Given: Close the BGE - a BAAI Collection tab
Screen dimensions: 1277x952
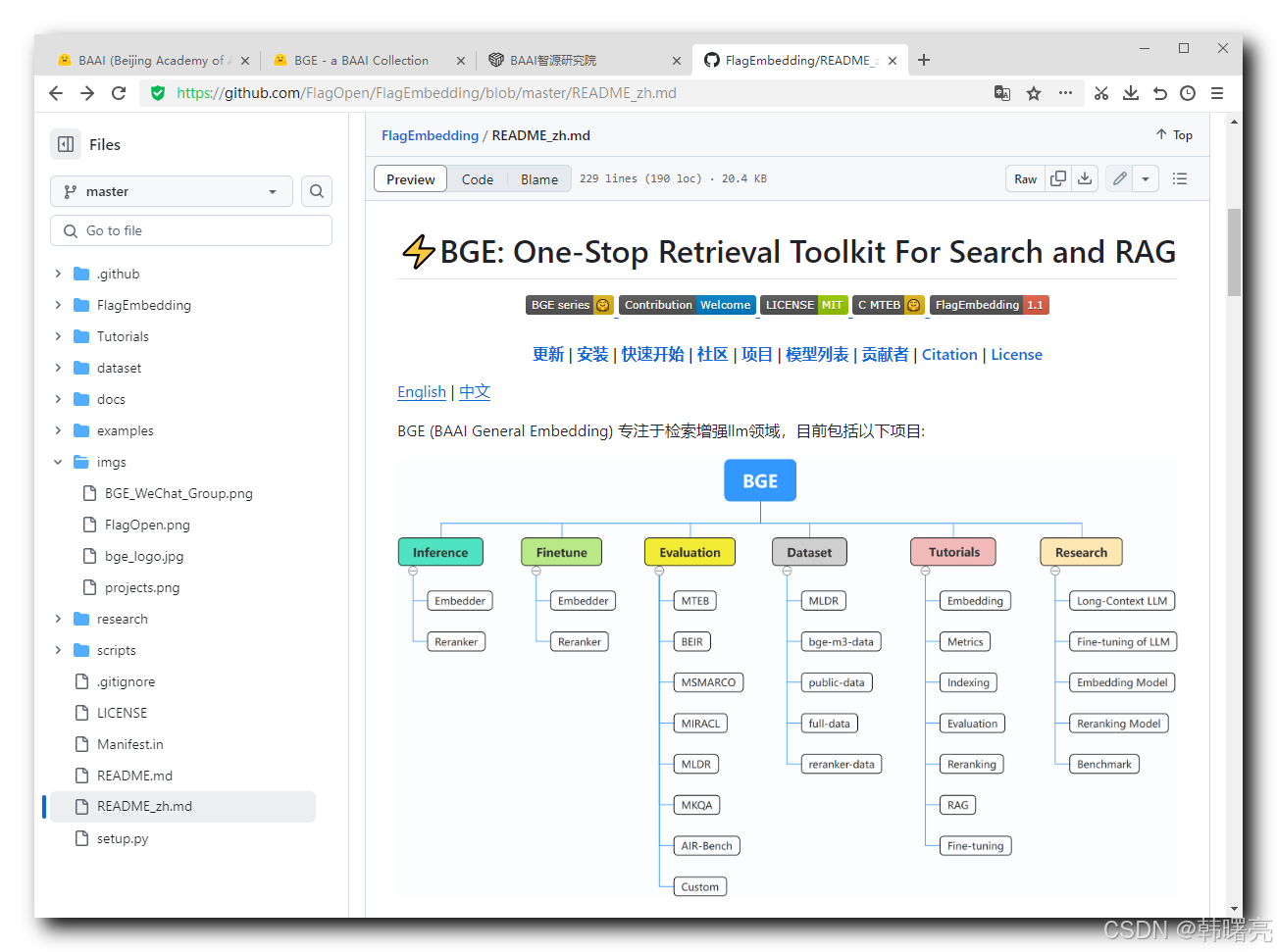Looking at the screenshot, I should coord(461,61).
